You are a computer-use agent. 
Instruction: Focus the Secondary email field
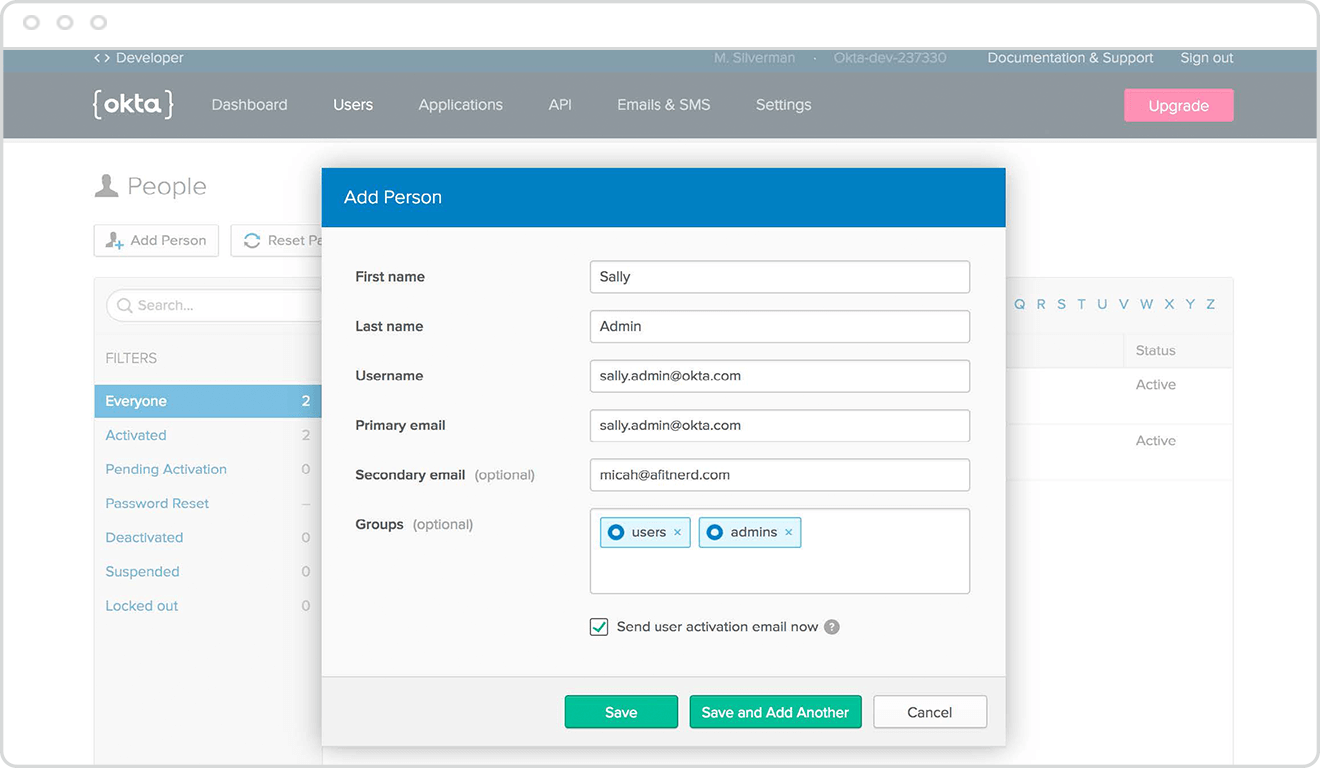(x=779, y=475)
